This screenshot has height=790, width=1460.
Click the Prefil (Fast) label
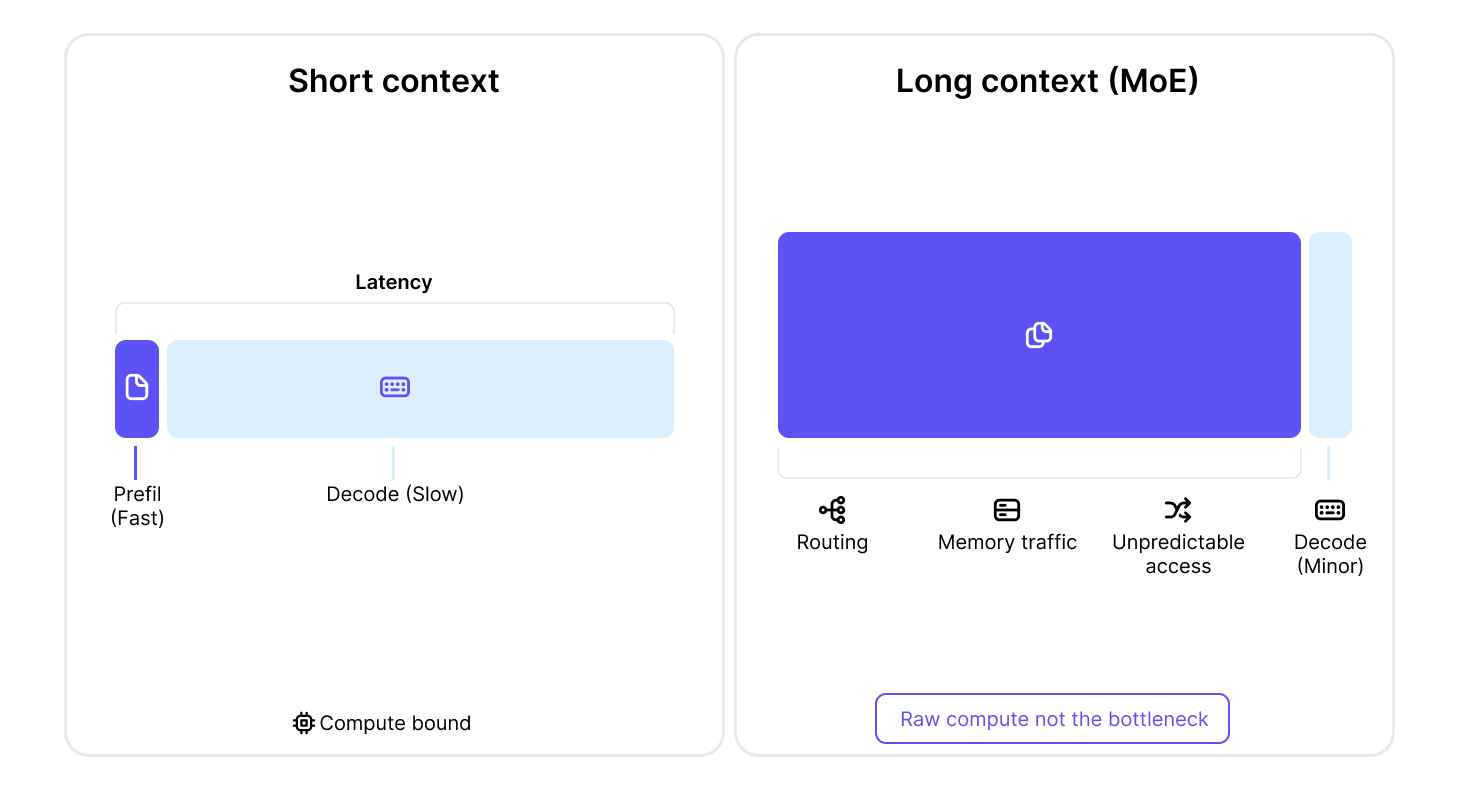coord(137,506)
